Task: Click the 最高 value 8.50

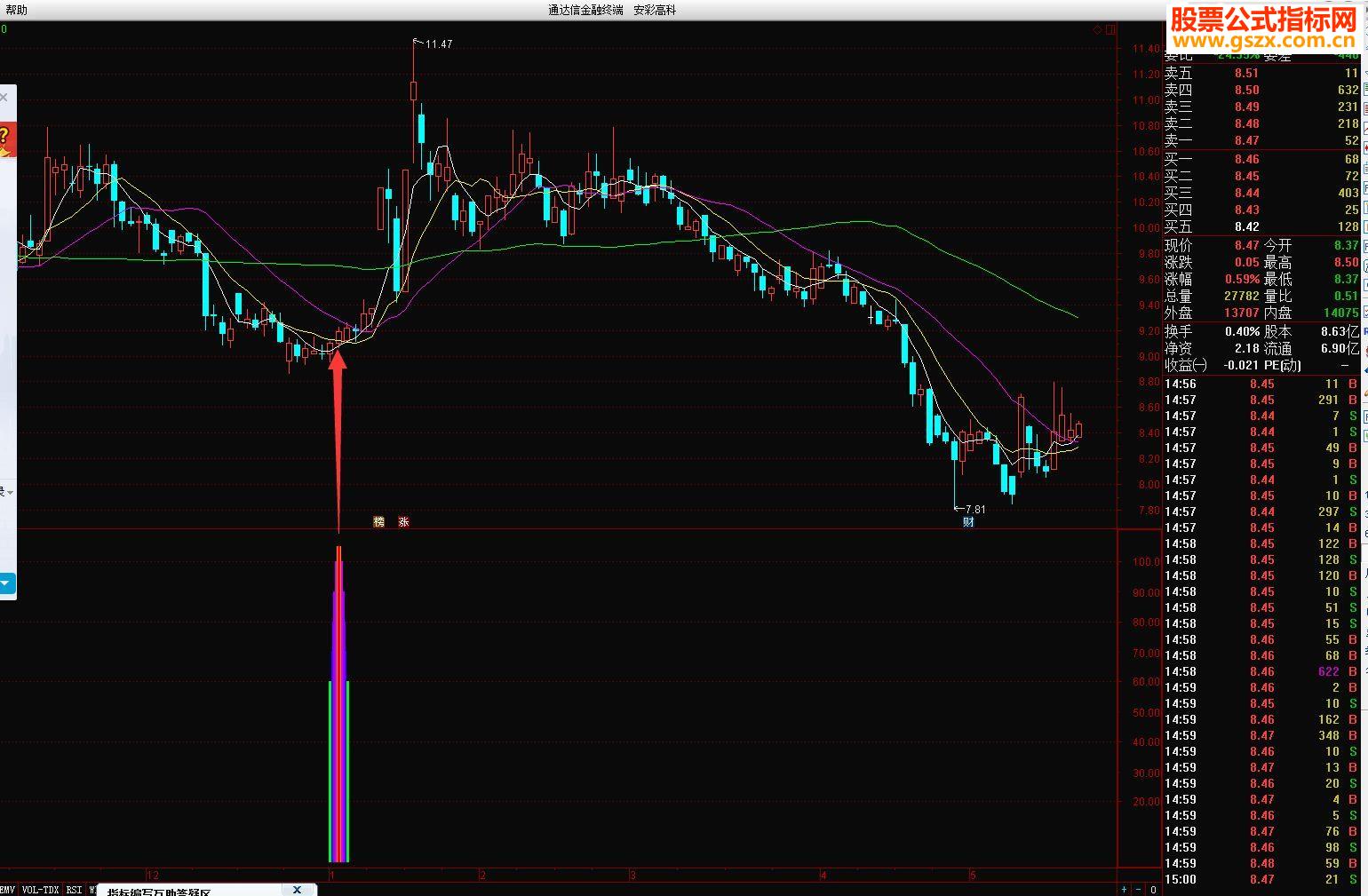Action: 1346,262
